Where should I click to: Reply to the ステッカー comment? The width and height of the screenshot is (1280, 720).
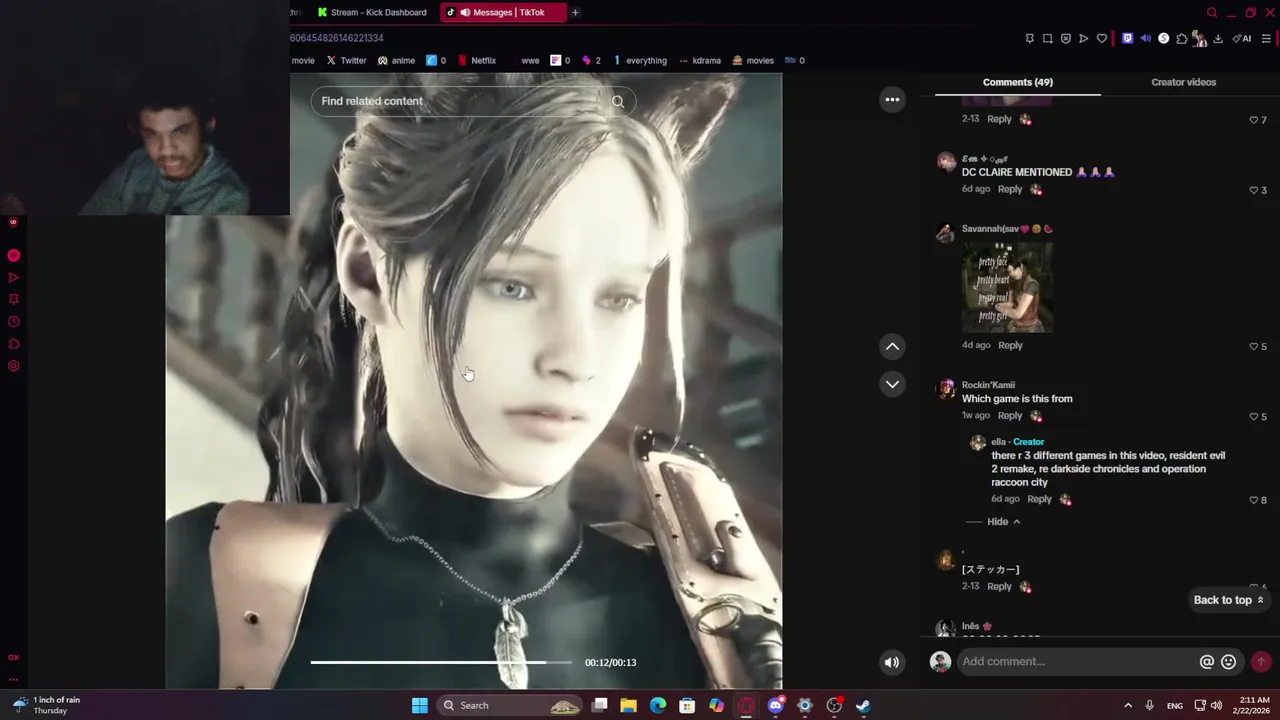pos(999,586)
